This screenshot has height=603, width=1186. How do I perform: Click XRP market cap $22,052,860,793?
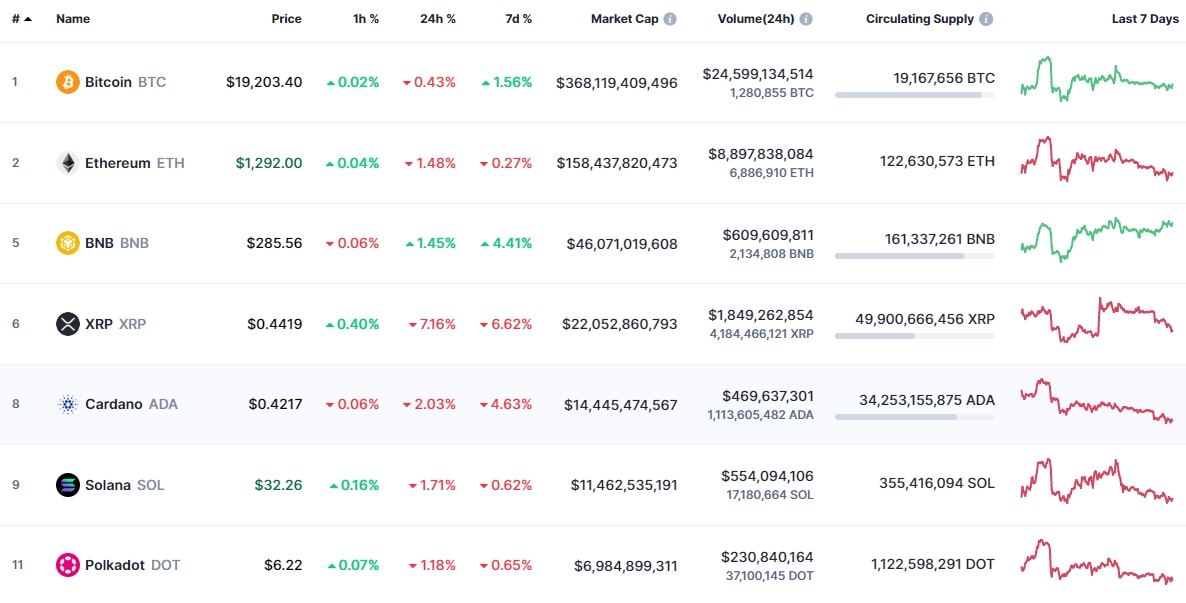[619, 324]
